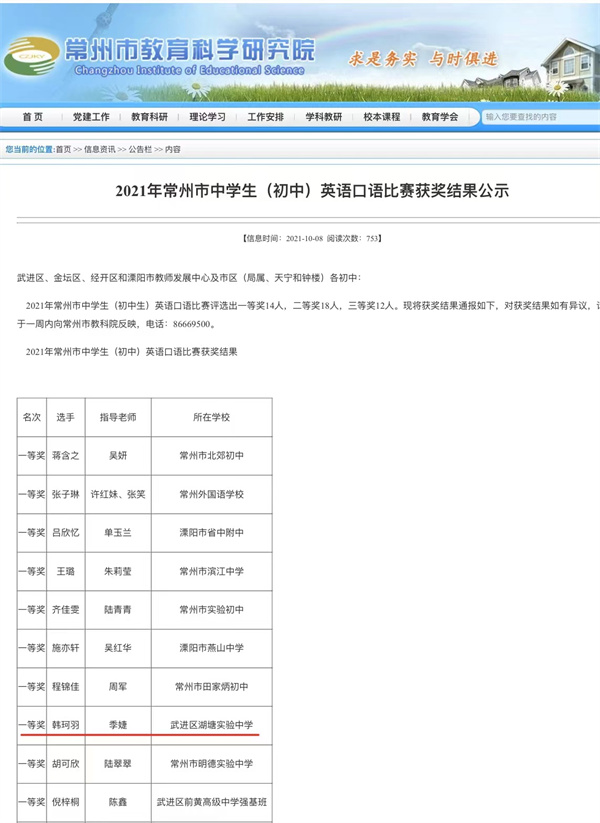
Task: Select teacher cell 季婕
Action: 118,725
